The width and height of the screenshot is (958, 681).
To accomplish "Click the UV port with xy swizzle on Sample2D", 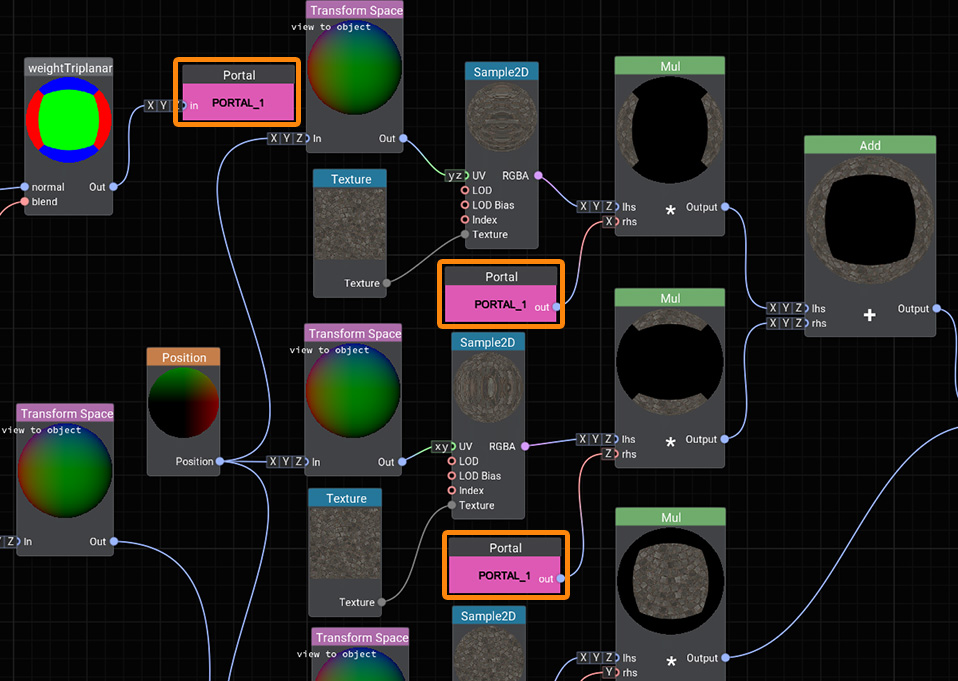I will (453, 446).
